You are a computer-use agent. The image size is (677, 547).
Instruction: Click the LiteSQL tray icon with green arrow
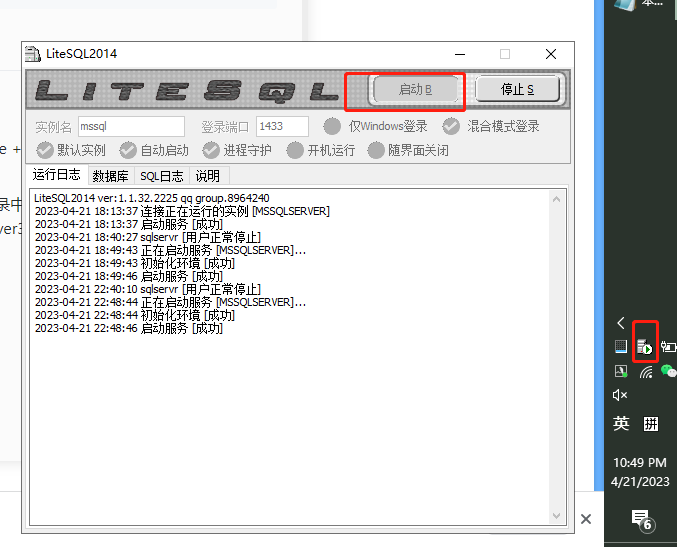click(645, 347)
